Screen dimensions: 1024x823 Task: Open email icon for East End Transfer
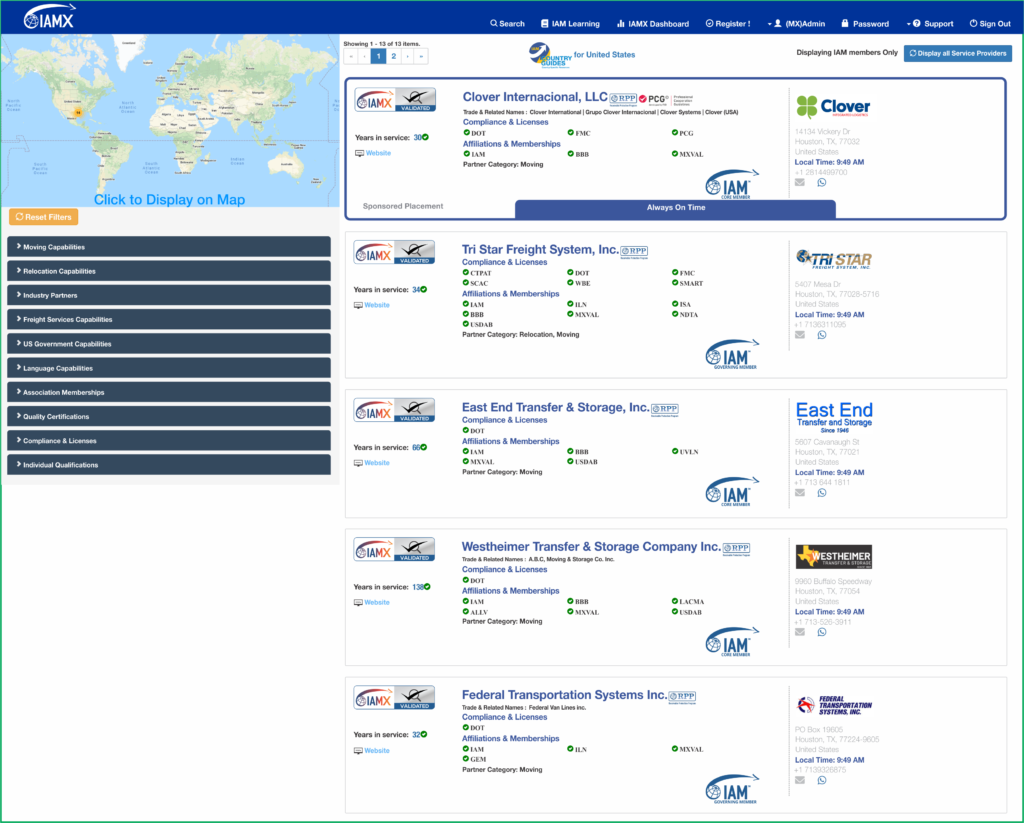[x=799, y=493]
